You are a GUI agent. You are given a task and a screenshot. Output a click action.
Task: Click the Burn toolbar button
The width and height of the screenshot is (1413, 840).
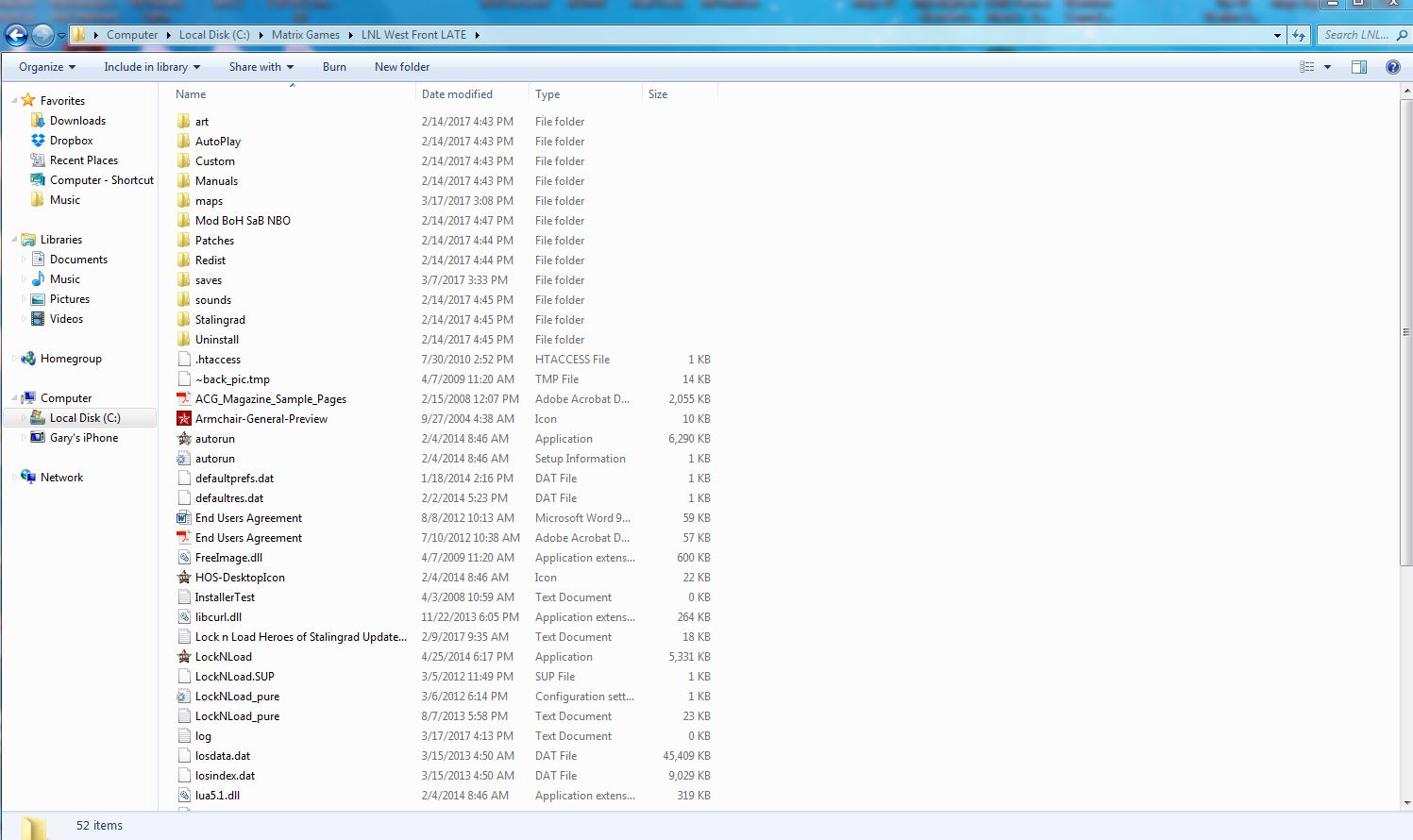coord(334,67)
